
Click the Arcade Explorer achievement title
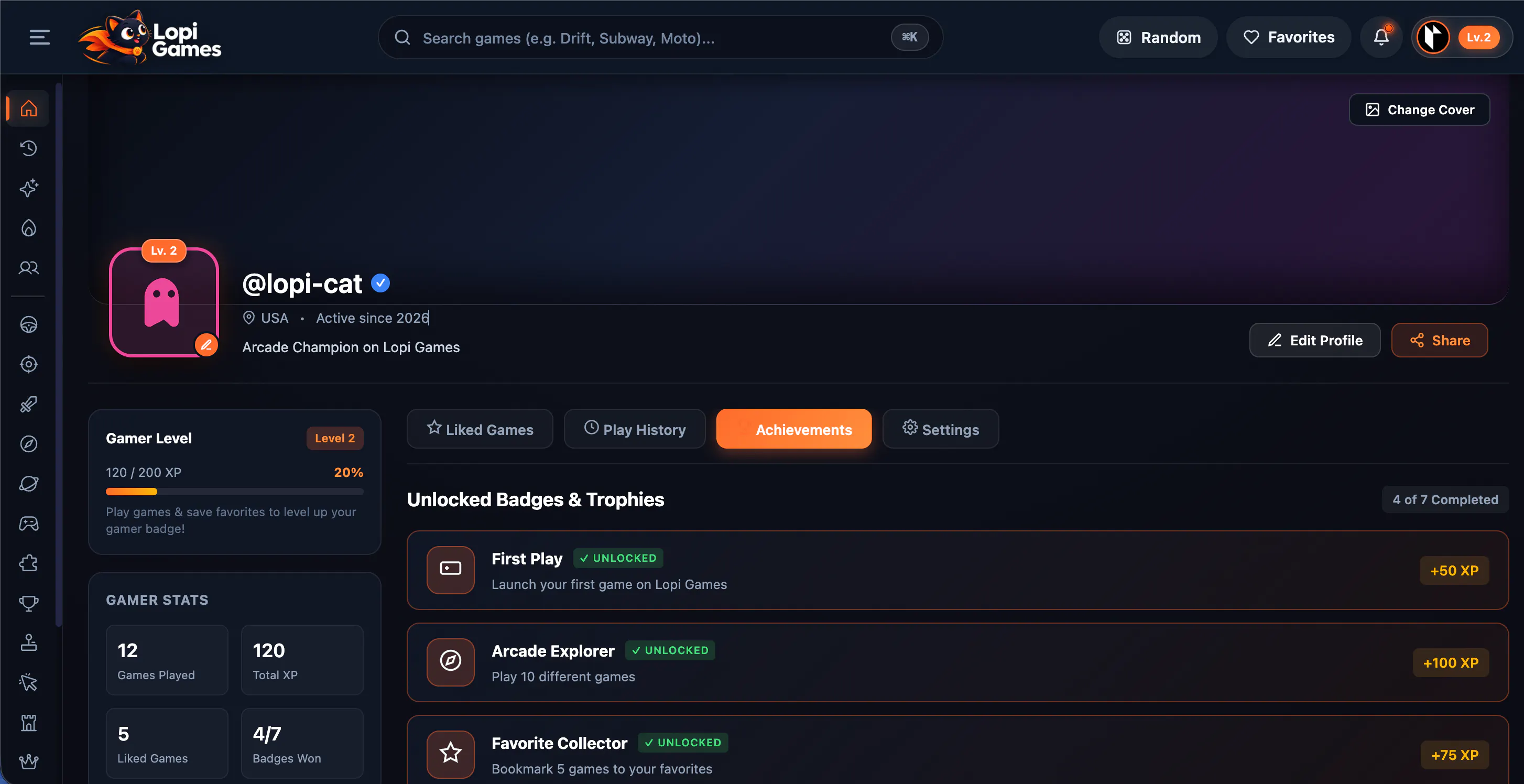pos(552,651)
